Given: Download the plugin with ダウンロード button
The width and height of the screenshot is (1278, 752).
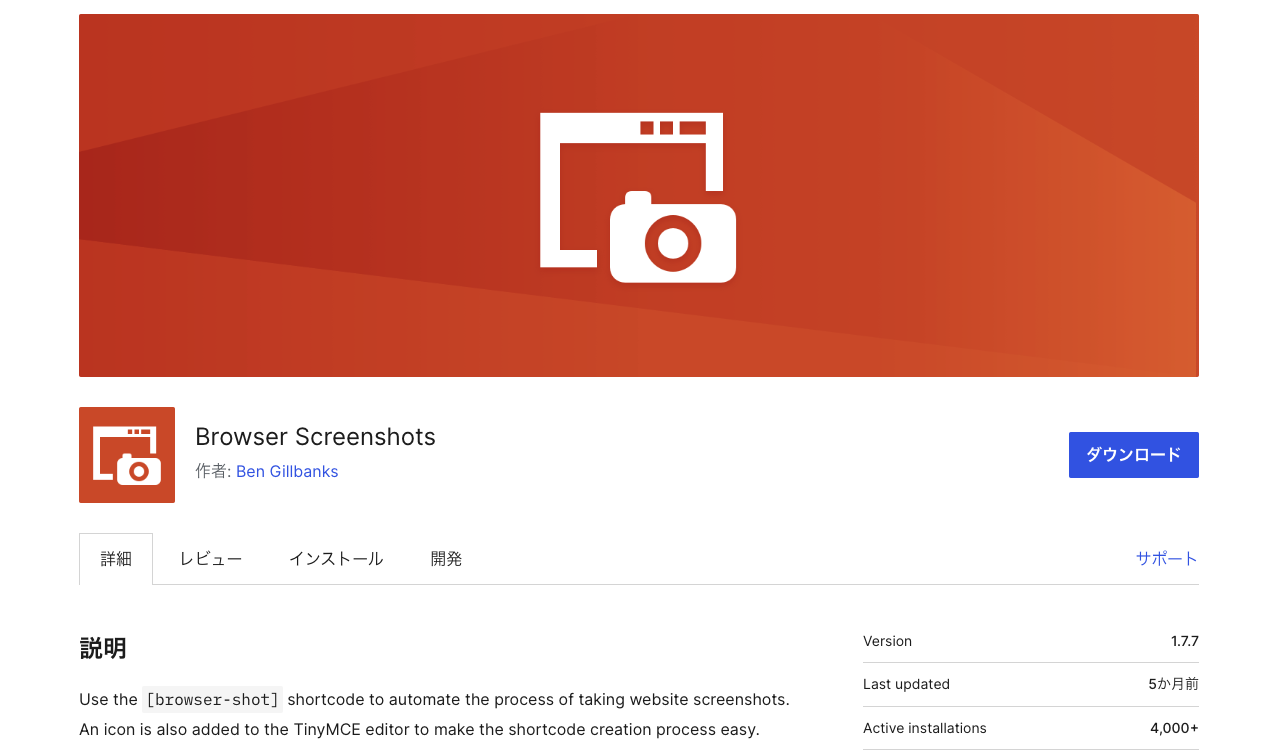Looking at the screenshot, I should coord(1134,455).
